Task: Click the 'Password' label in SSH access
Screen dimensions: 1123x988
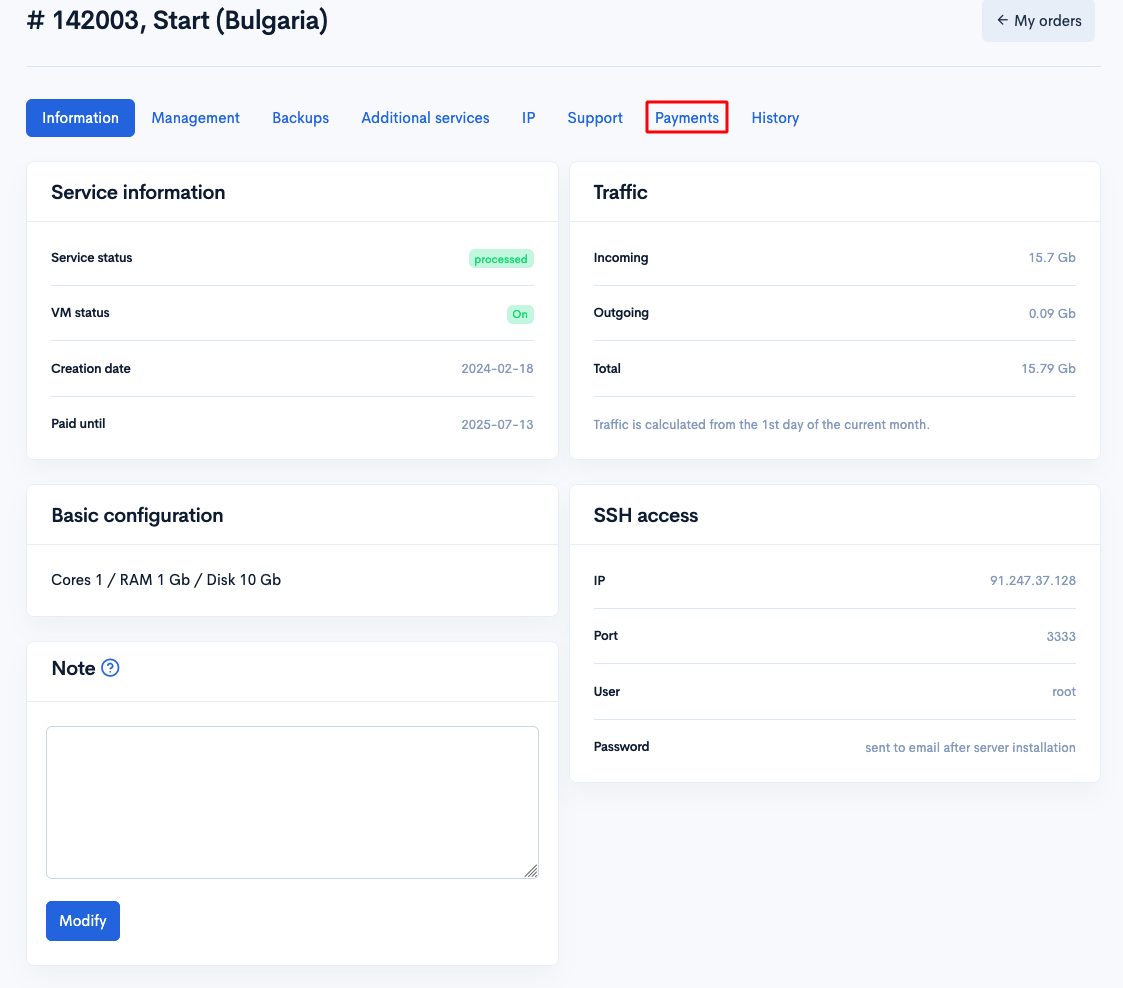Action: click(x=621, y=747)
